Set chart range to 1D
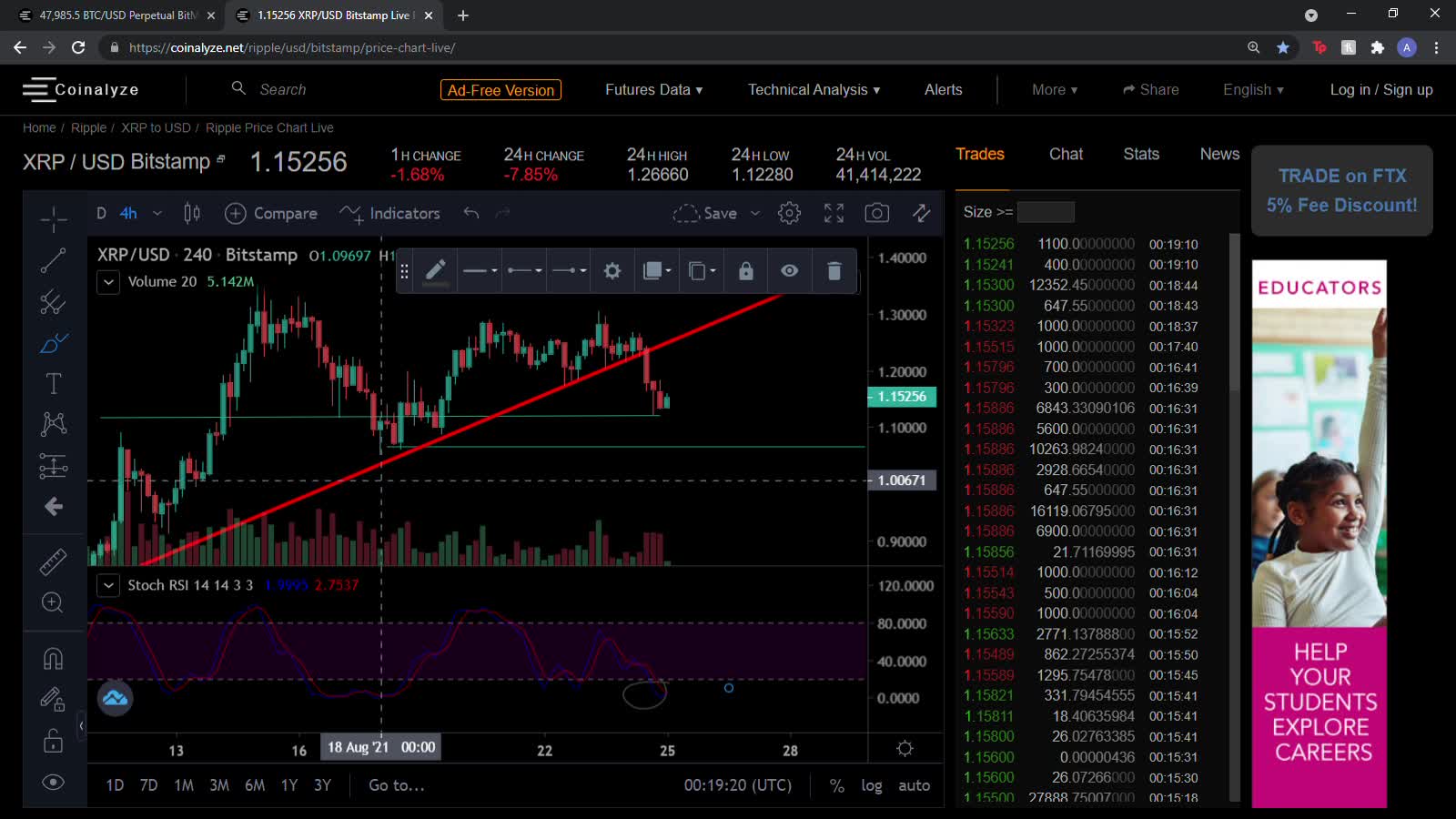 115,785
